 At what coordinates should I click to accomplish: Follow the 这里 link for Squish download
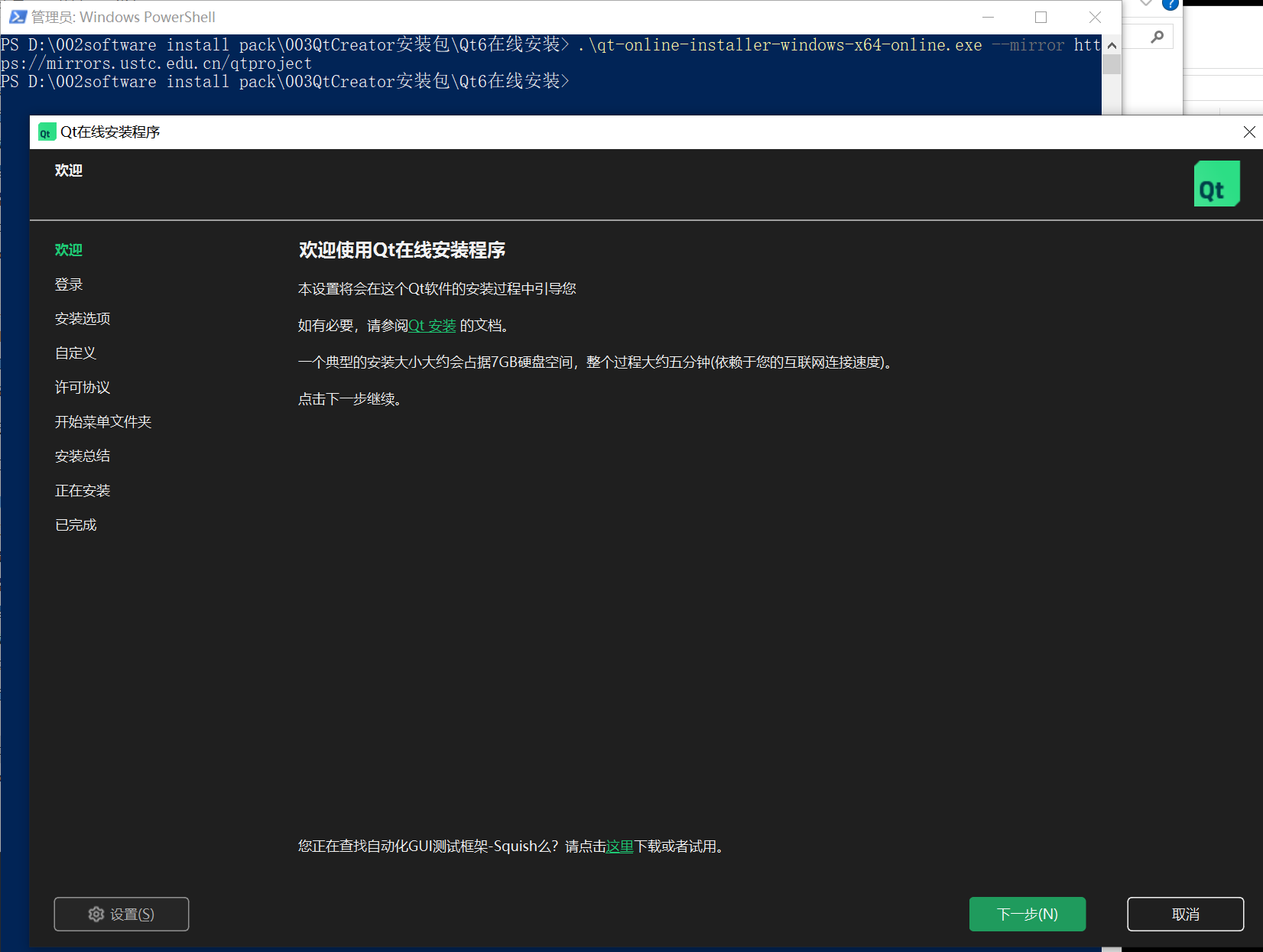[620, 846]
